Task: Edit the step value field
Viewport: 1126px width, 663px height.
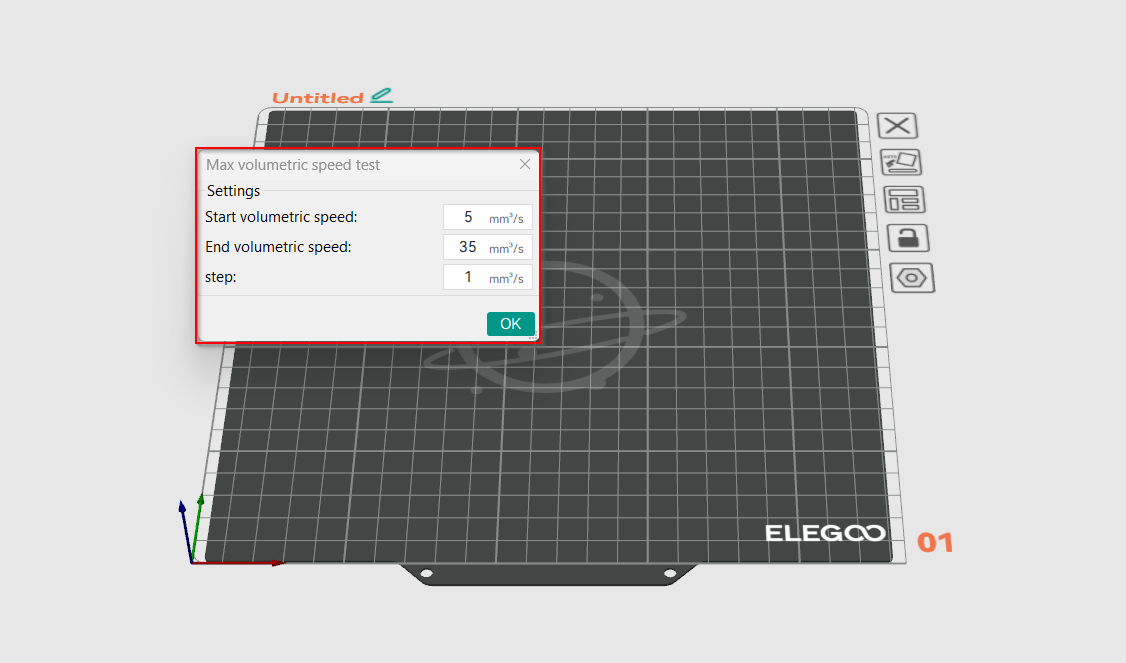Action: (x=488, y=277)
